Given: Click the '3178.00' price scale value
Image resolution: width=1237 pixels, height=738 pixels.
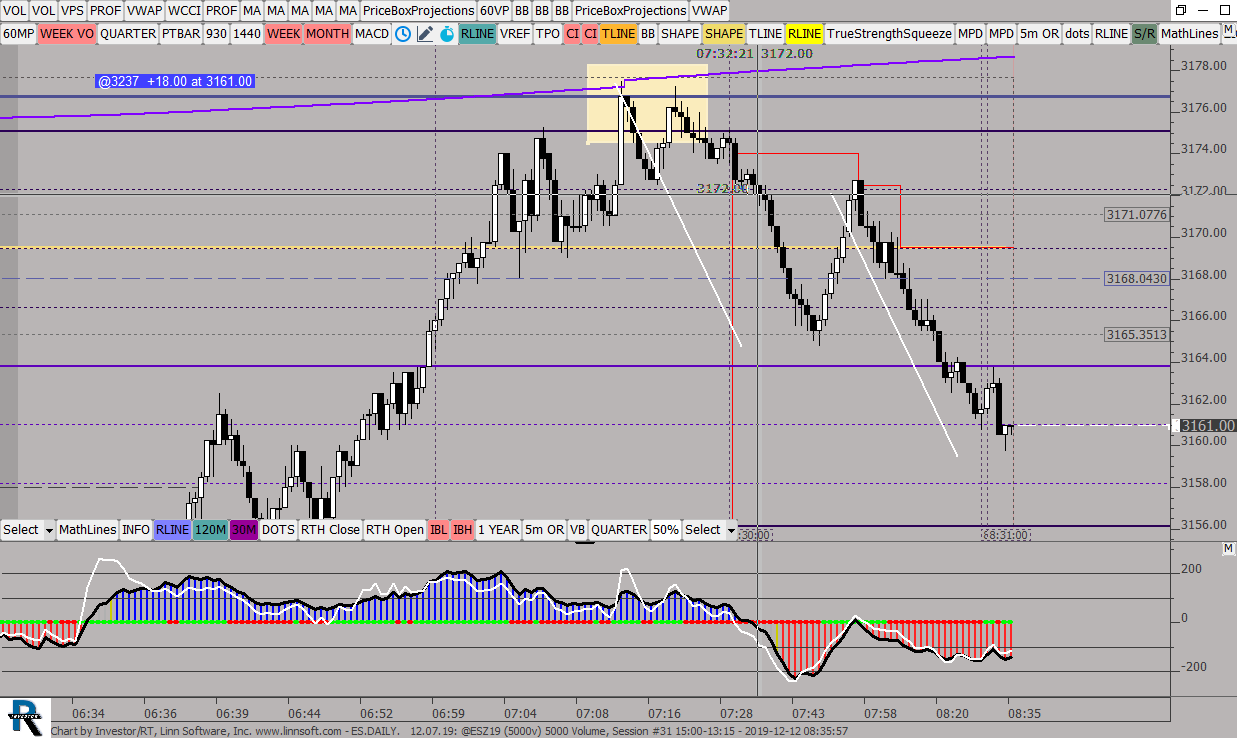Looking at the screenshot, I should [1203, 66].
